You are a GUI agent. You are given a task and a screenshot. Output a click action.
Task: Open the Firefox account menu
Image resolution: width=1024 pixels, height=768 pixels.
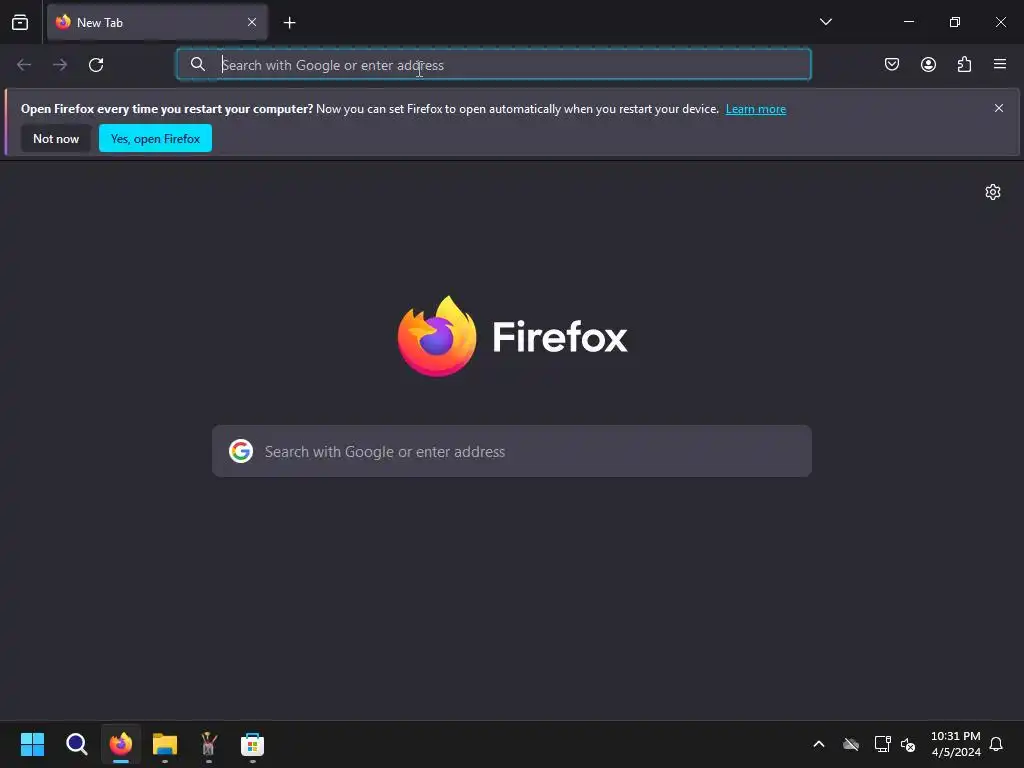pos(928,64)
